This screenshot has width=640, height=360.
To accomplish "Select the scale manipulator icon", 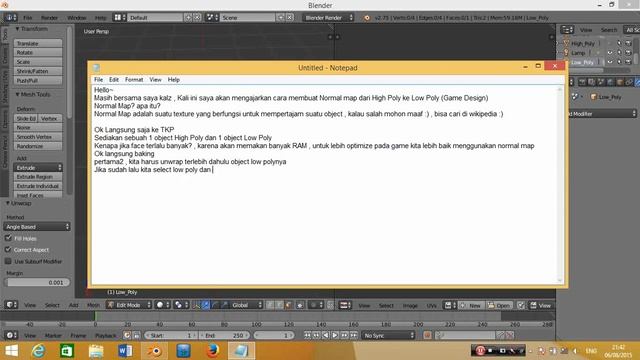I will pyautogui.click(x=224, y=305).
